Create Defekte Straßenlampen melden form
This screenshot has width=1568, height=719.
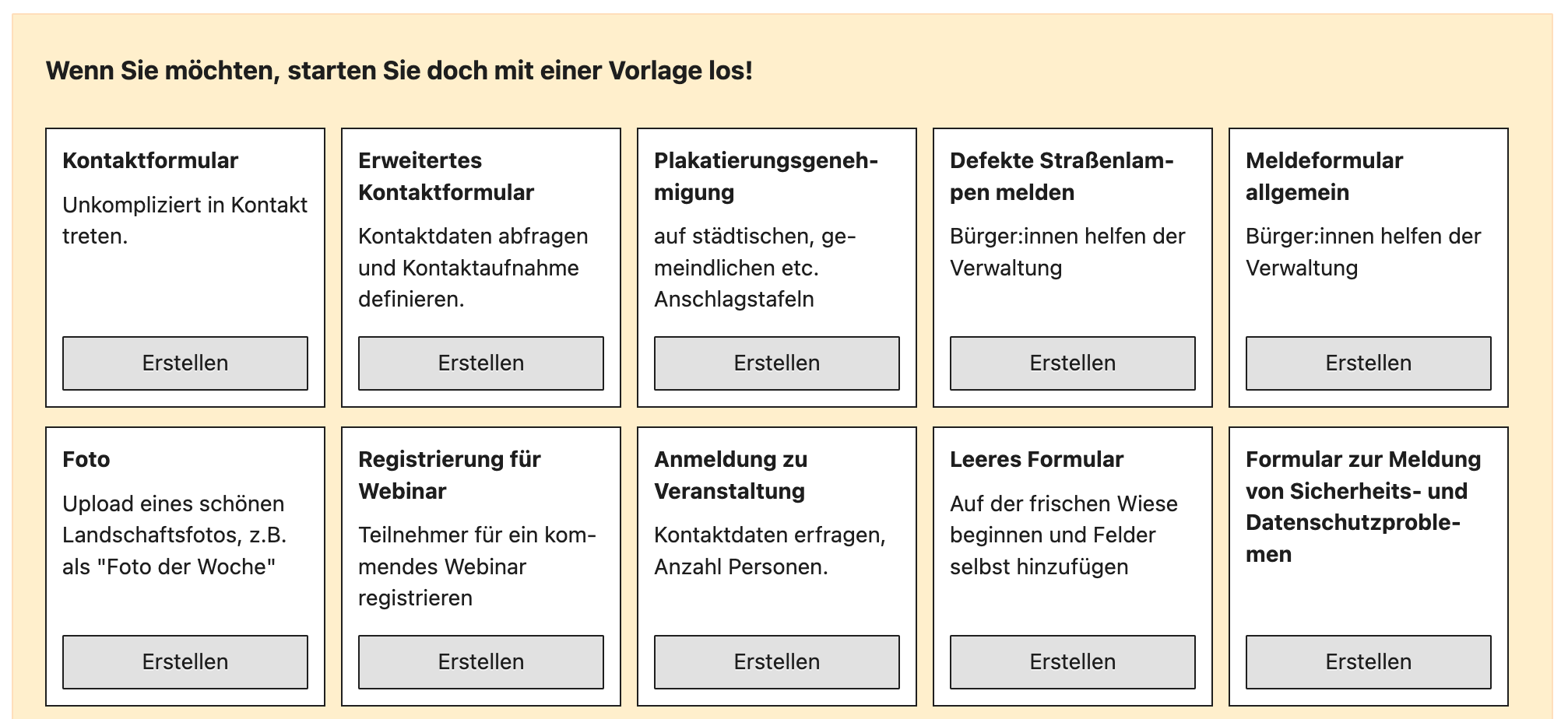pyautogui.click(x=1073, y=363)
